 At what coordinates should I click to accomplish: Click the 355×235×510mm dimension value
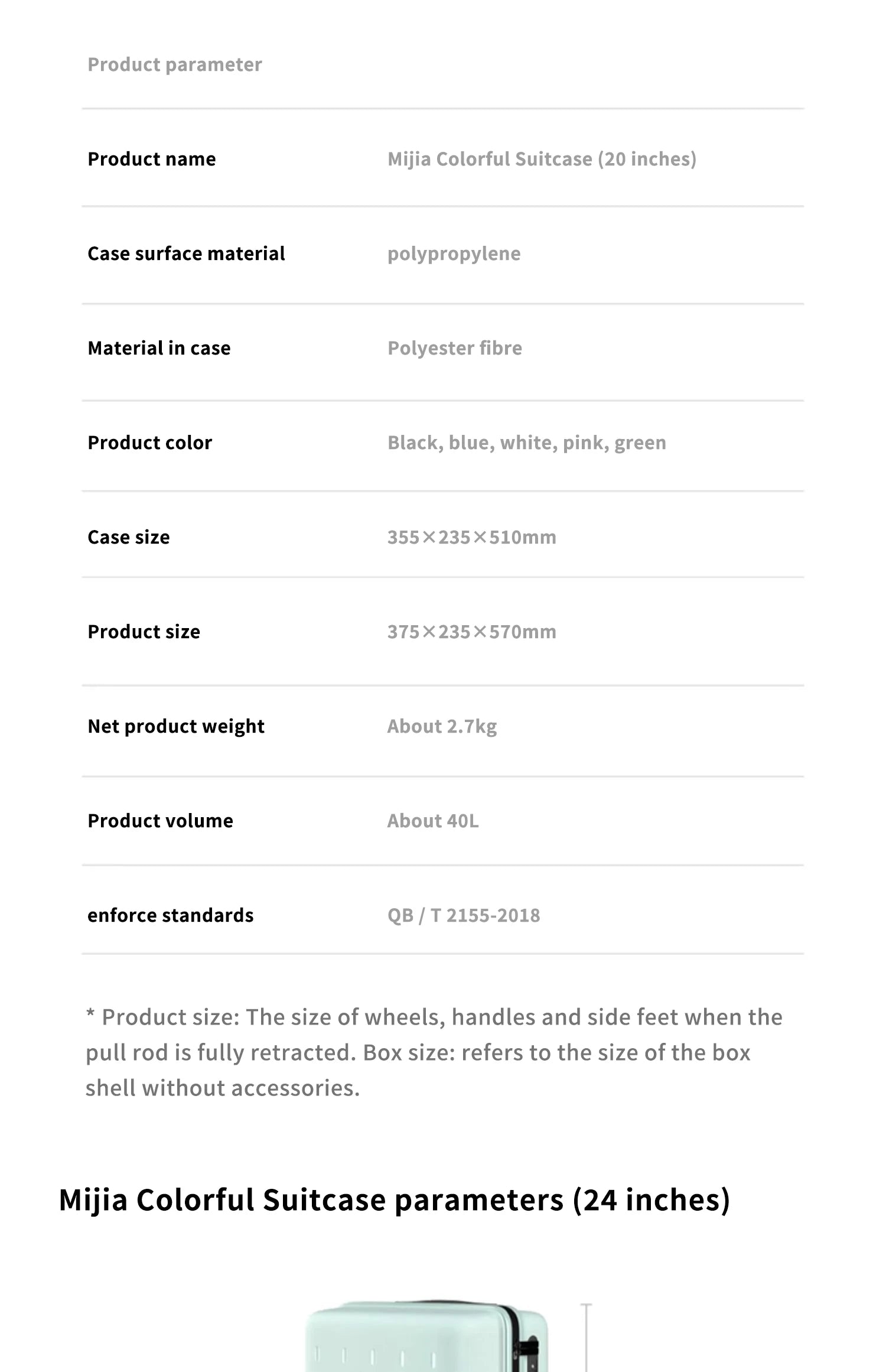472,537
